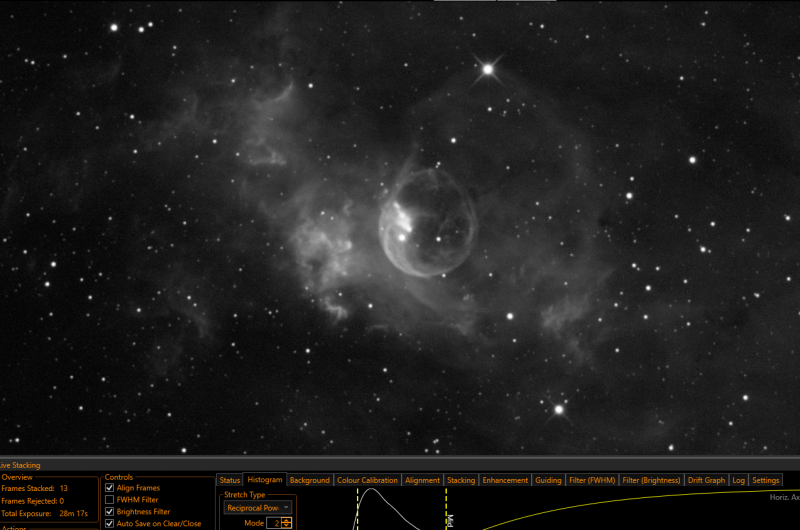800x530 pixels.
Task: Click the Bubble Nebula in the image
Action: pos(428,223)
